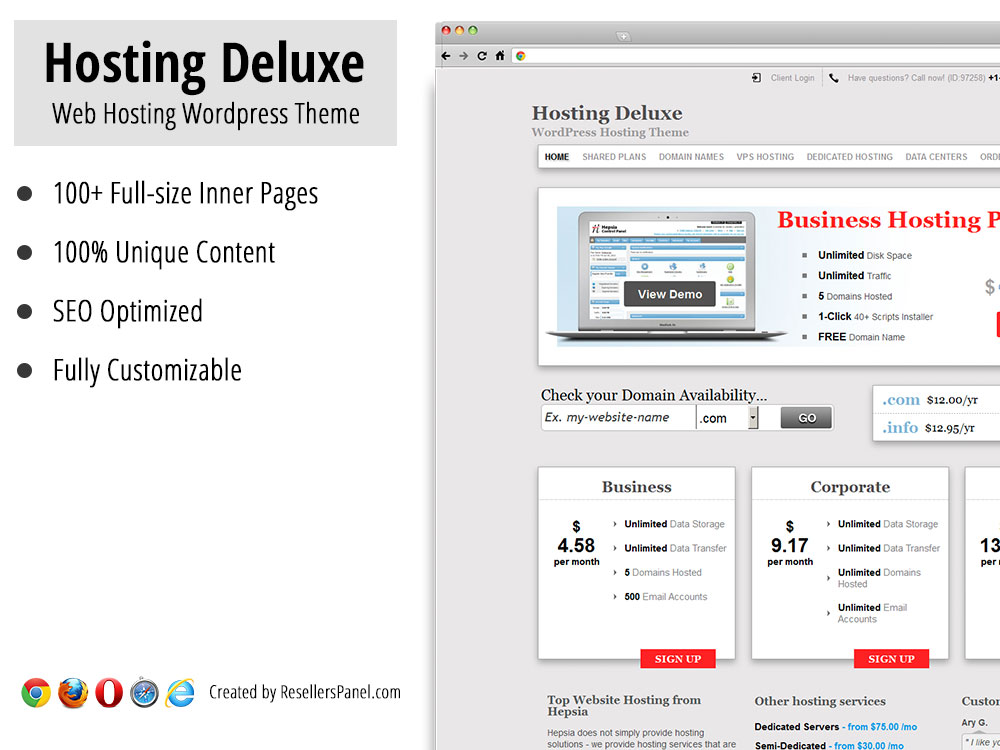The width and height of the screenshot is (1000, 750).
Task: Click 'Unlimited Domains Hosted' in Corporate plan
Action: tap(879, 578)
